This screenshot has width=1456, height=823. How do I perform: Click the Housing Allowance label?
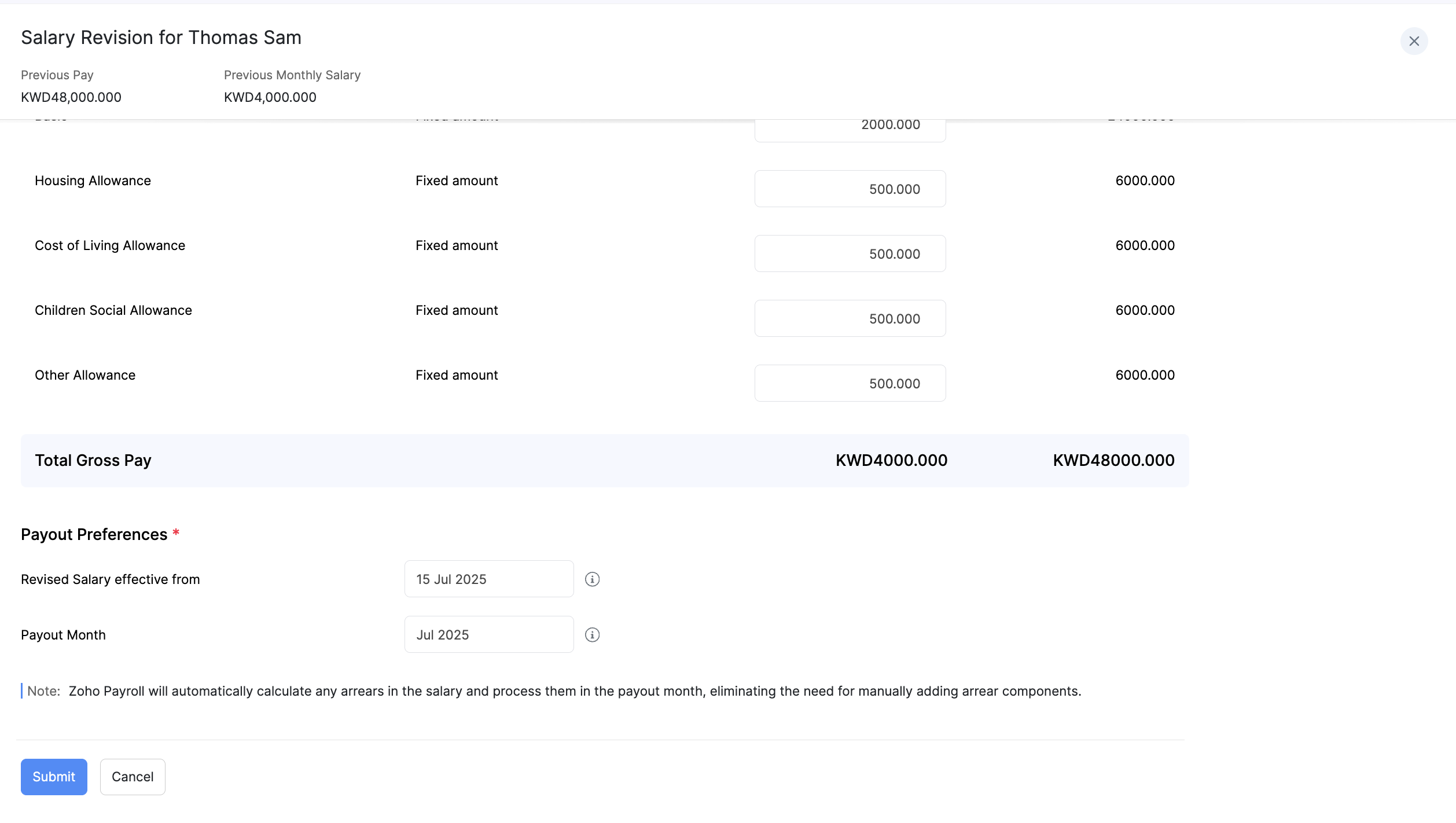[x=93, y=181]
